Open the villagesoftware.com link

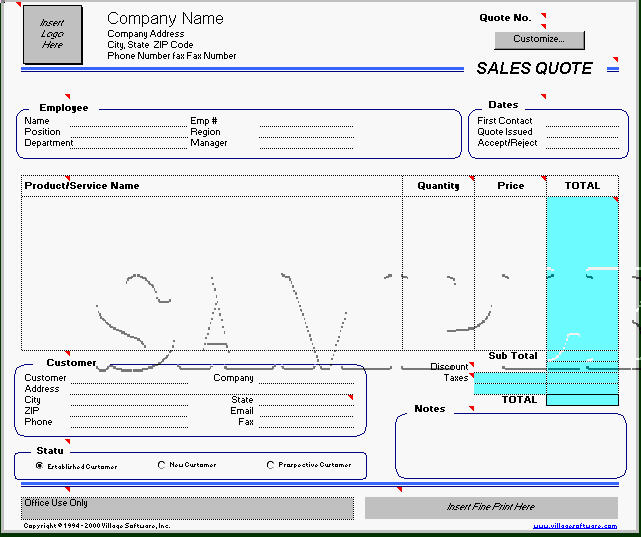point(581,526)
